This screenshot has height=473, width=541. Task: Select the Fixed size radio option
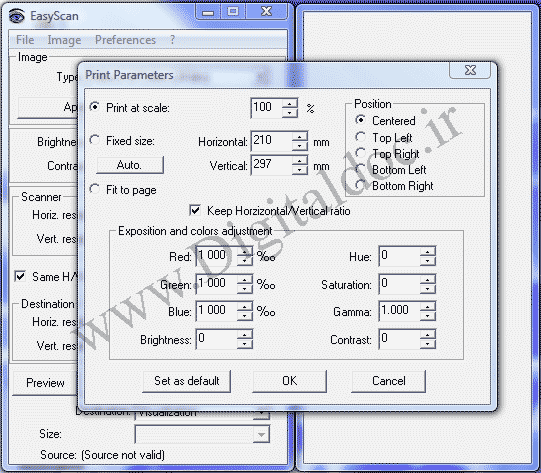point(95,140)
